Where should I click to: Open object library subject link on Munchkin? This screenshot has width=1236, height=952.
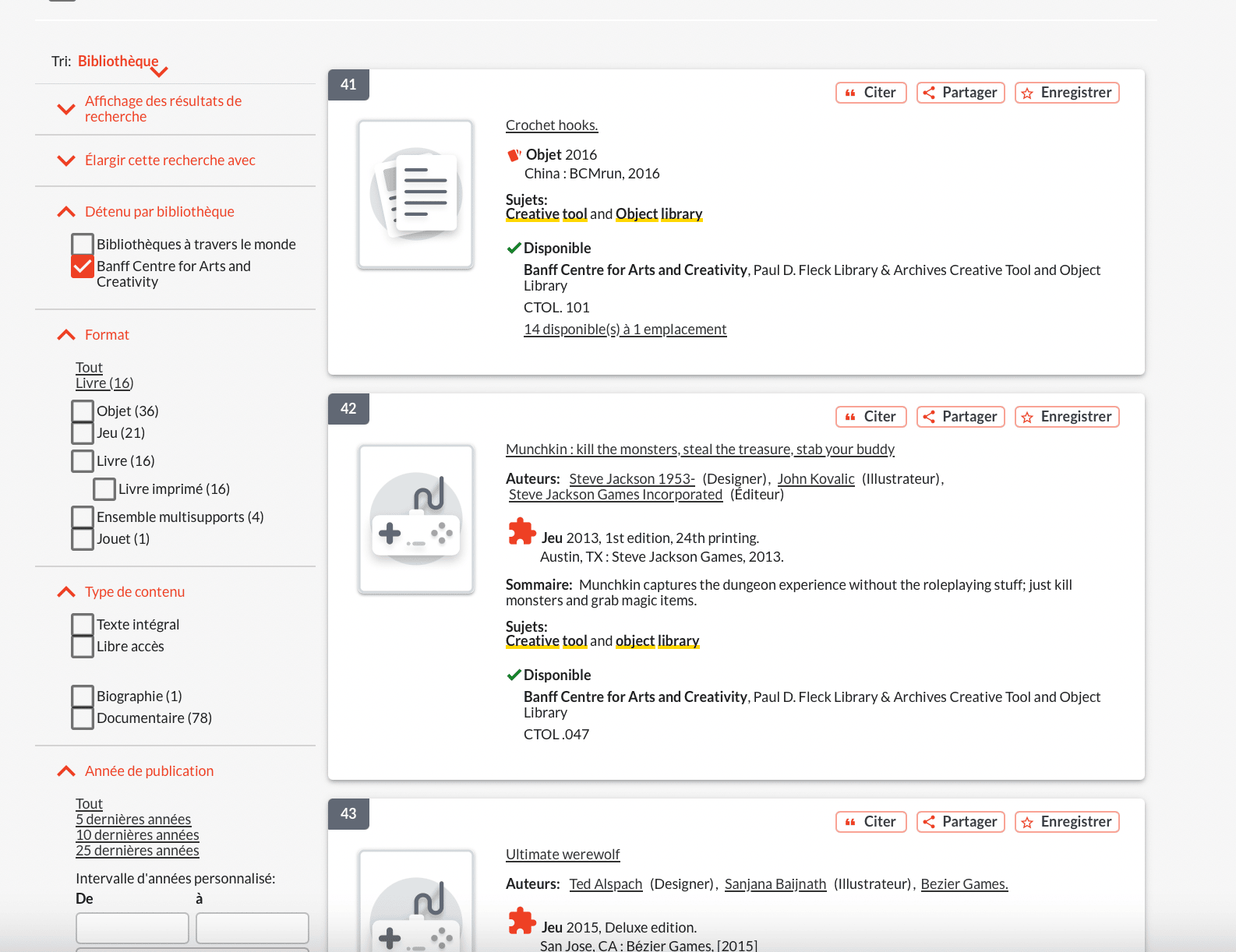pyautogui.click(x=658, y=641)
